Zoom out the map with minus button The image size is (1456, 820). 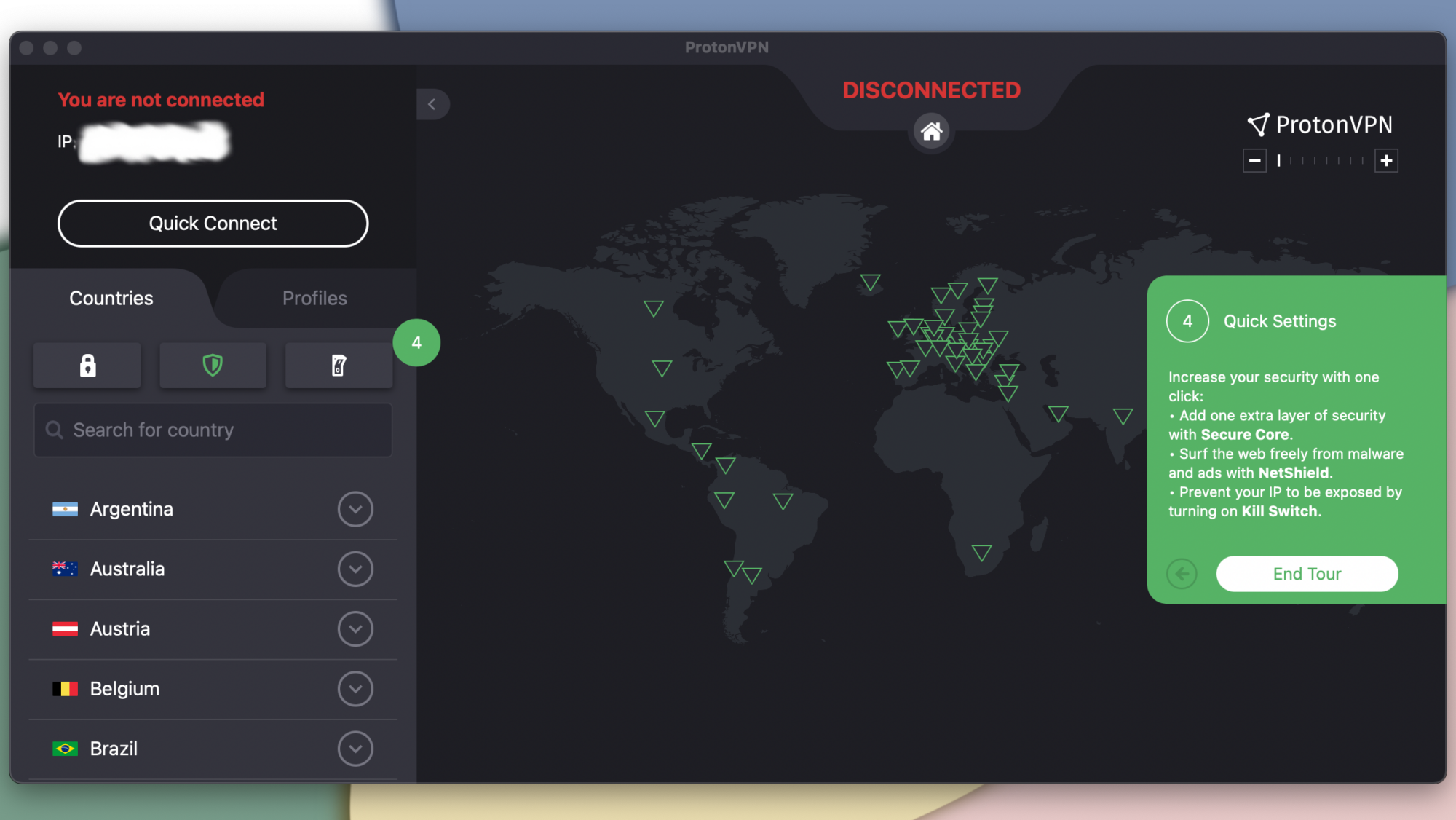(x=1254, y=160)
